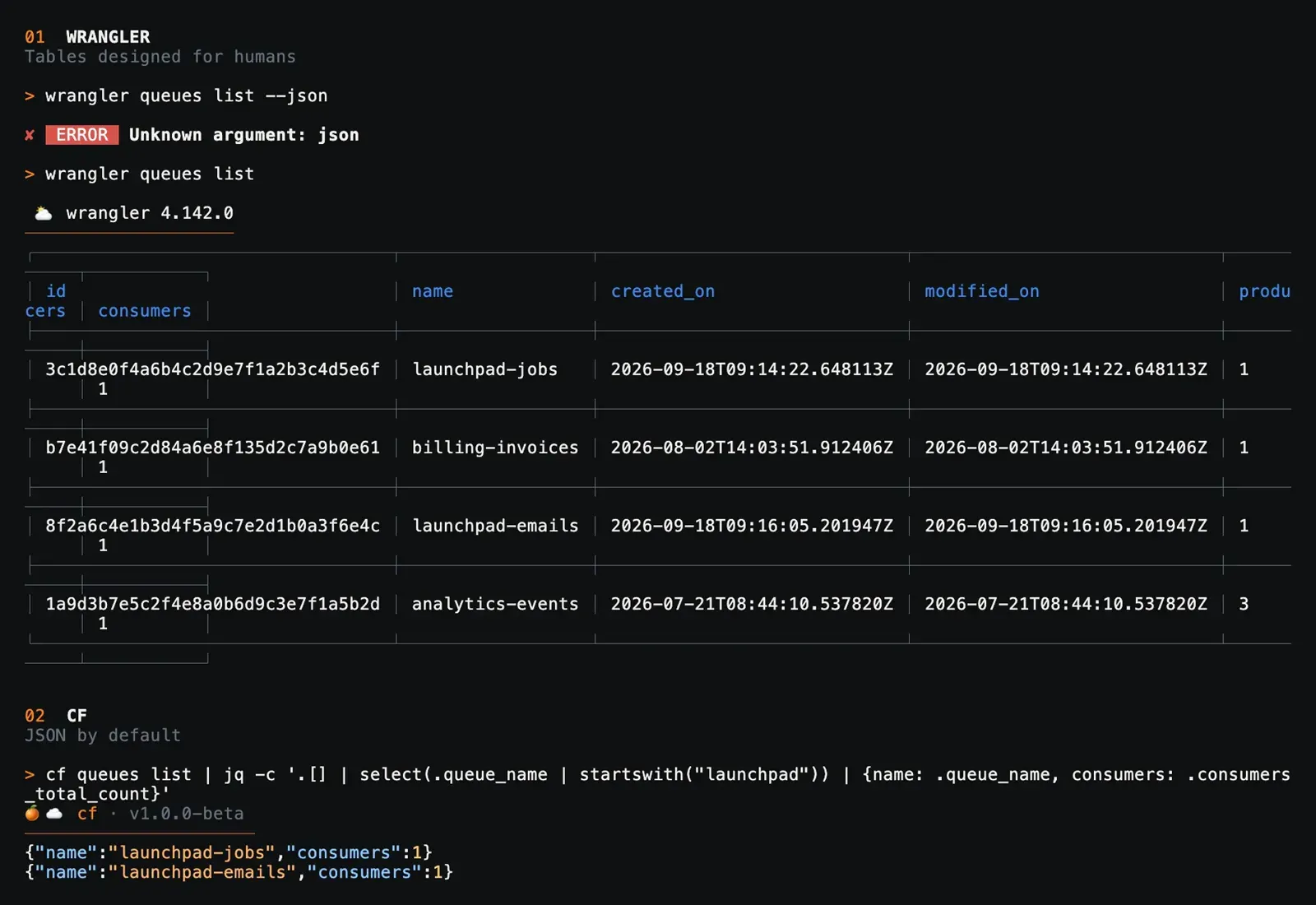Click the orange fruit icon beside cf
1316x905 pixels.
tap(32, 813)
